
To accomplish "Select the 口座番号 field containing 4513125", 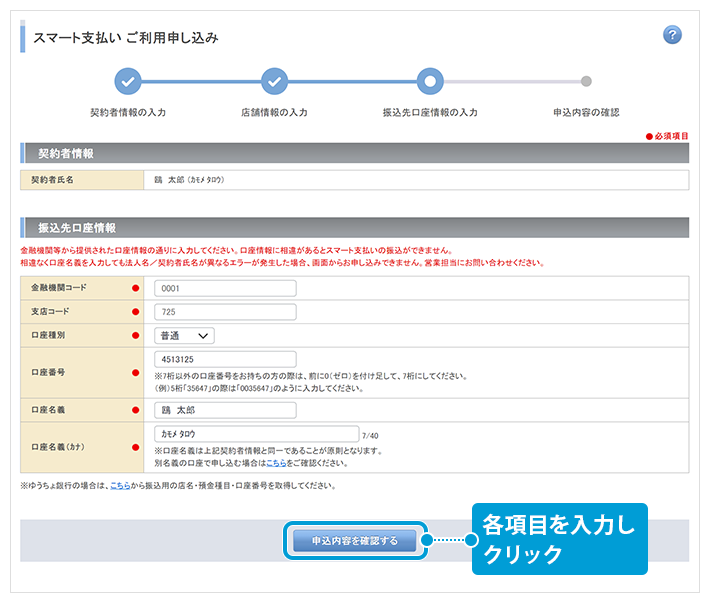I will click(x=225, y=359).
